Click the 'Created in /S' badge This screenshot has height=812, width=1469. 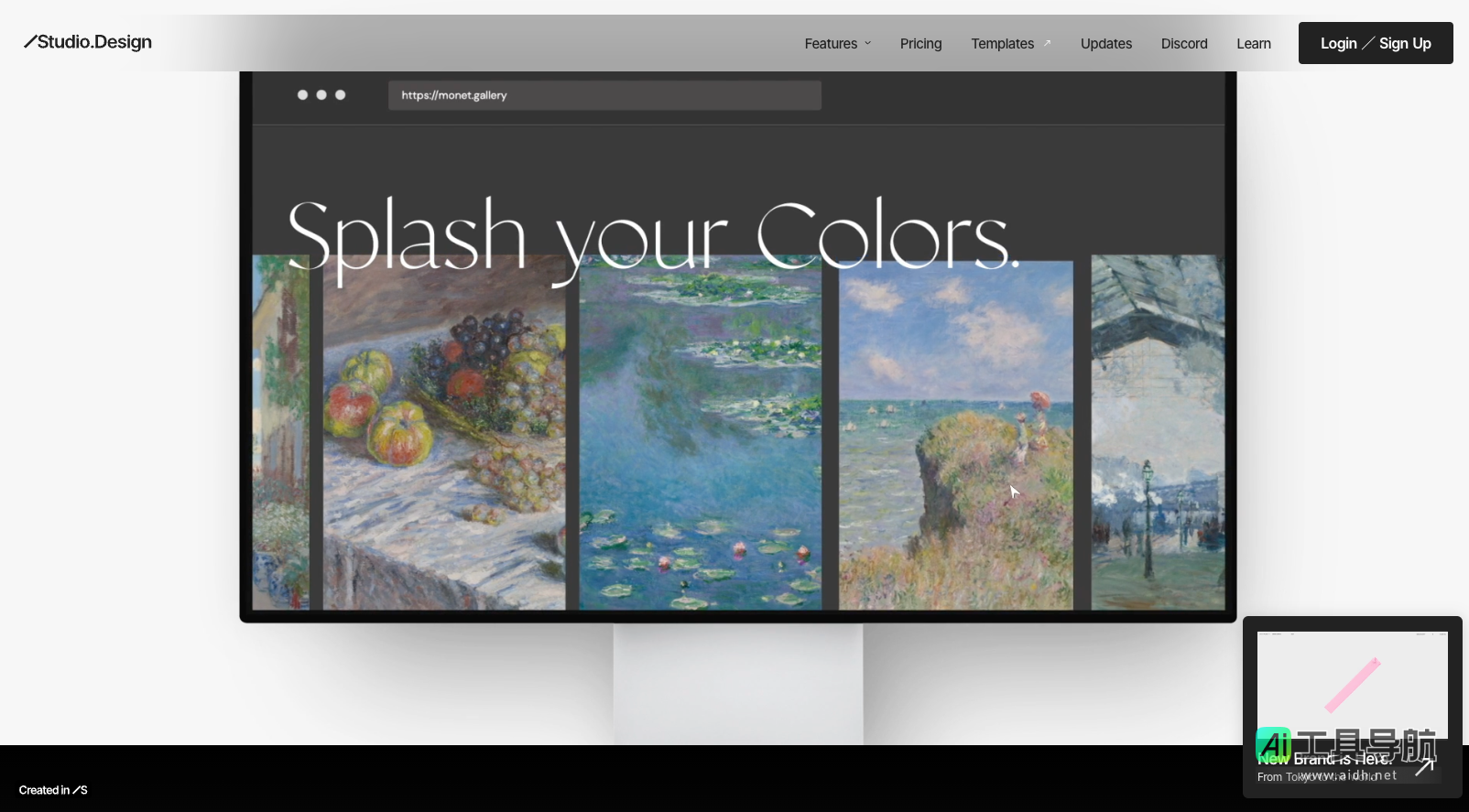(53, 790)
